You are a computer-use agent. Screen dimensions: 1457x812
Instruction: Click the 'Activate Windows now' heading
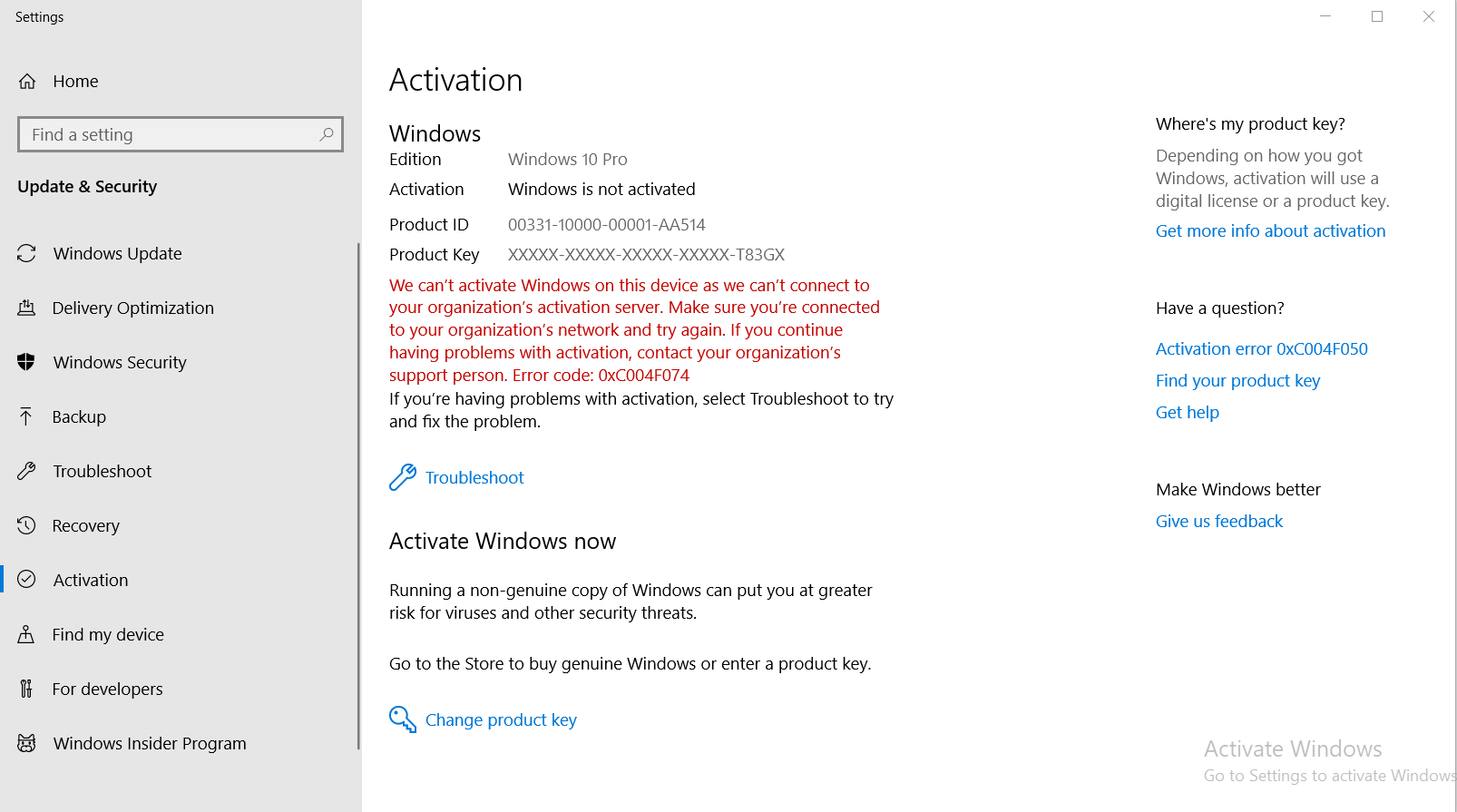coord(503,541)
